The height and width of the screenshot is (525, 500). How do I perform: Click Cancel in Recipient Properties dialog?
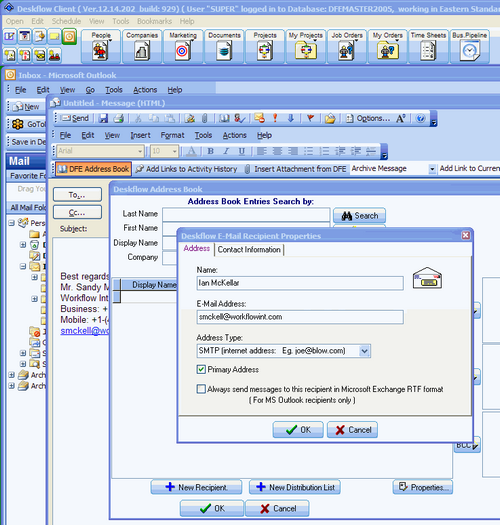352,430
